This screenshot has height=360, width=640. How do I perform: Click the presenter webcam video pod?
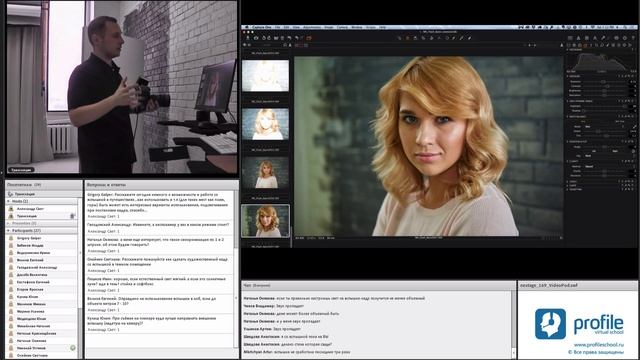point(122,87)
